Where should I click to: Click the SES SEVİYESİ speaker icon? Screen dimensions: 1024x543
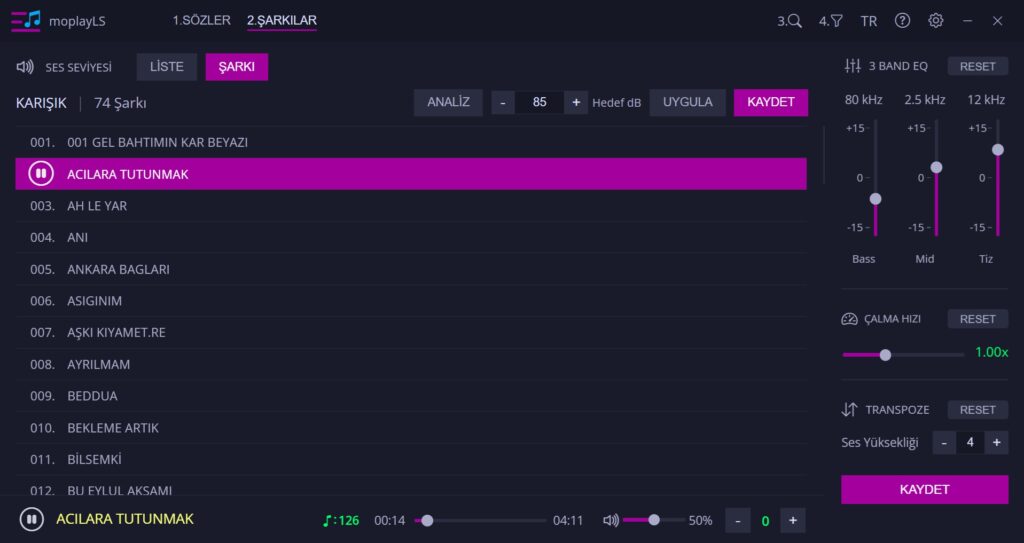point(25,67)
